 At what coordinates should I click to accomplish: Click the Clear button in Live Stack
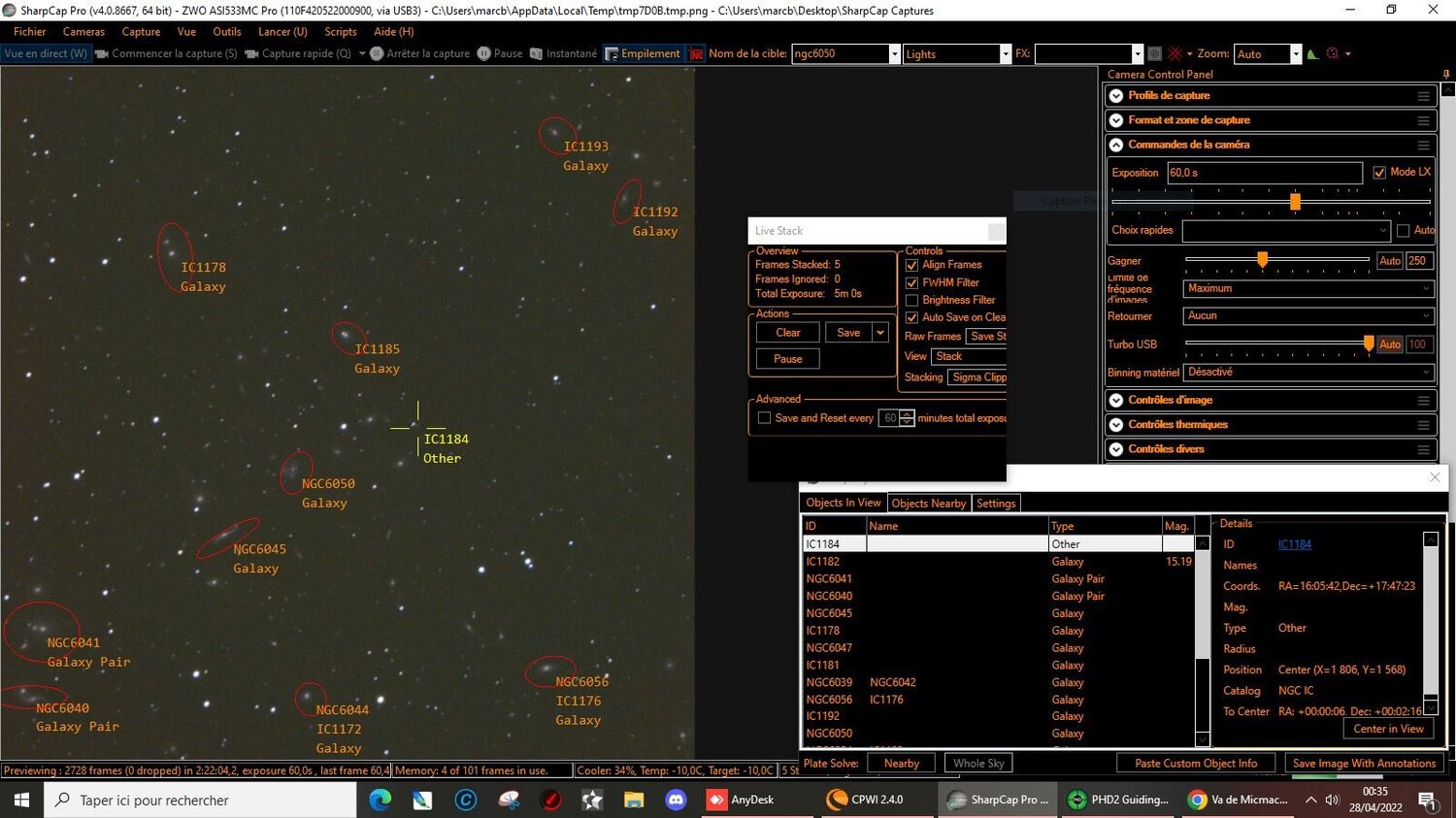point(786,332)
